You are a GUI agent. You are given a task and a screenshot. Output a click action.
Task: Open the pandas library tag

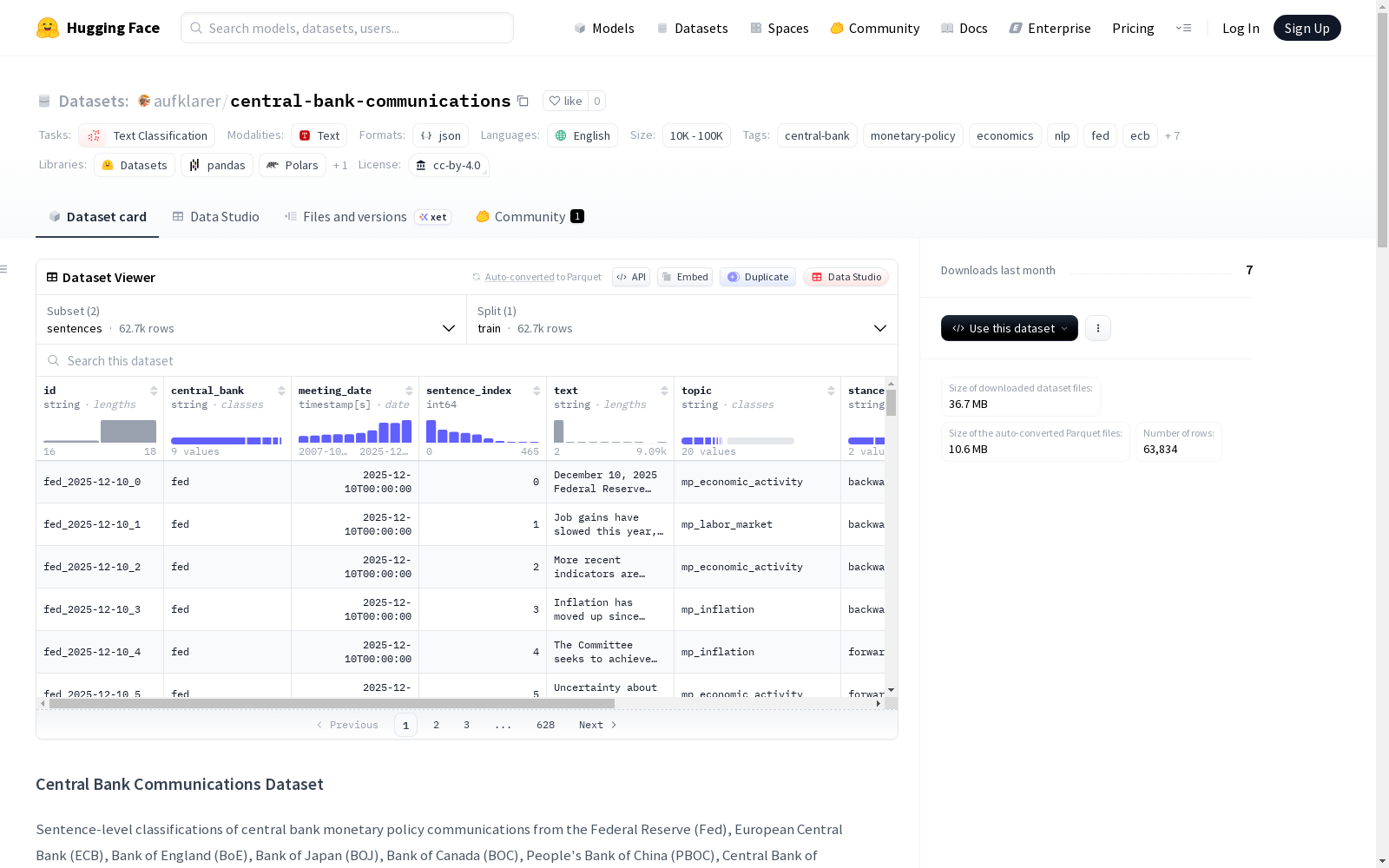(x=217, y=165)
